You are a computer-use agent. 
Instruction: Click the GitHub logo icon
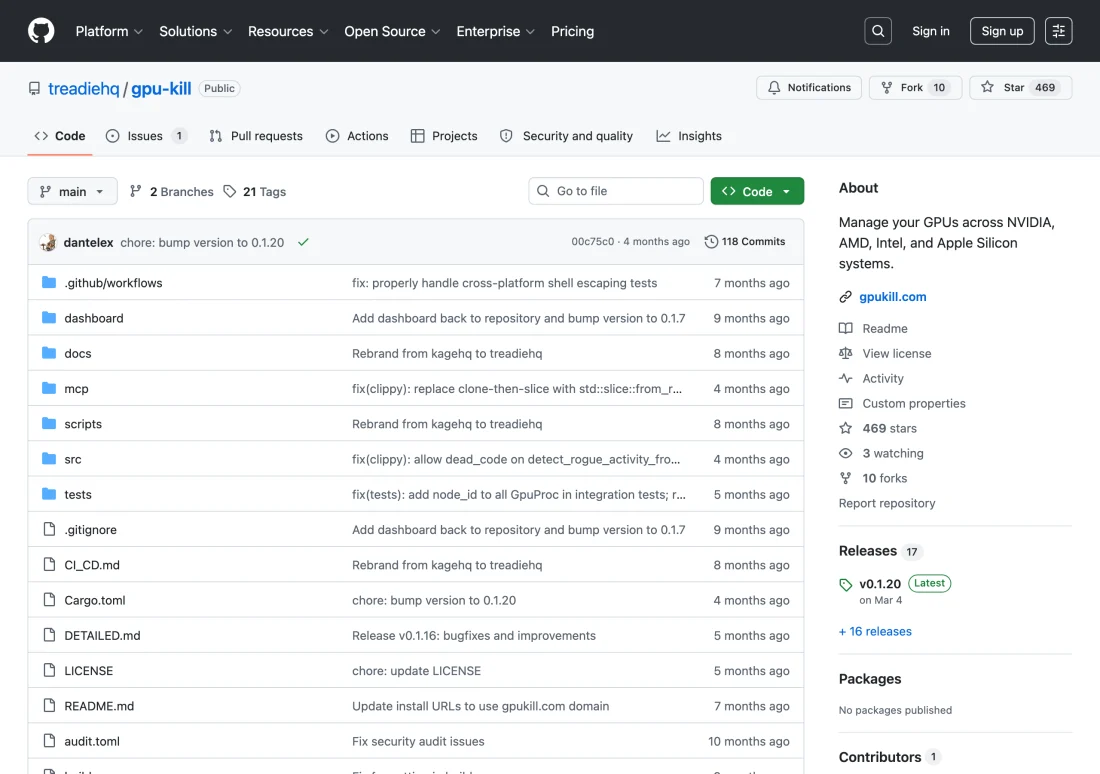pos(41,31)
